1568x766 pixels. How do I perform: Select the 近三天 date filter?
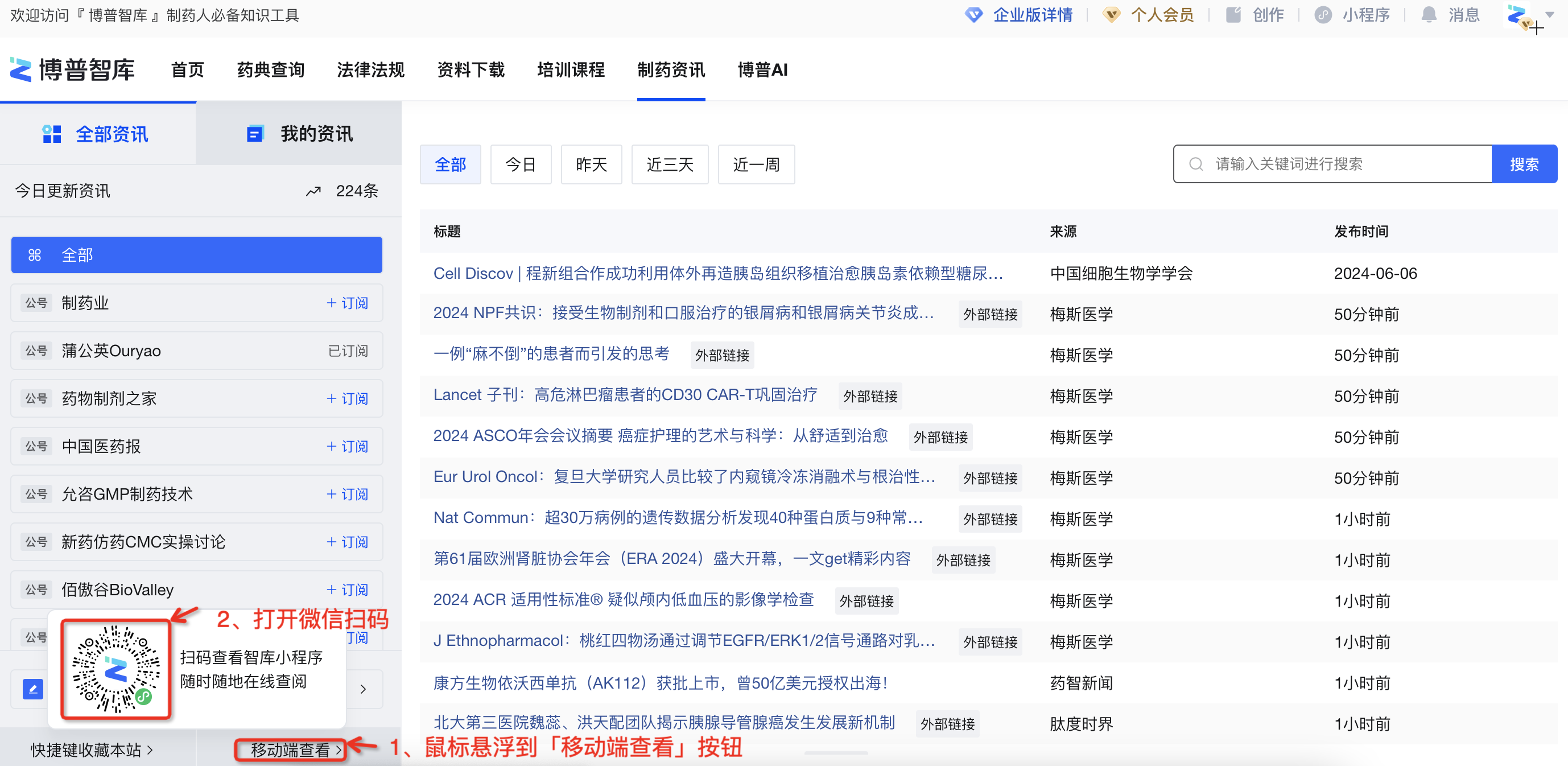pos(670,164)
